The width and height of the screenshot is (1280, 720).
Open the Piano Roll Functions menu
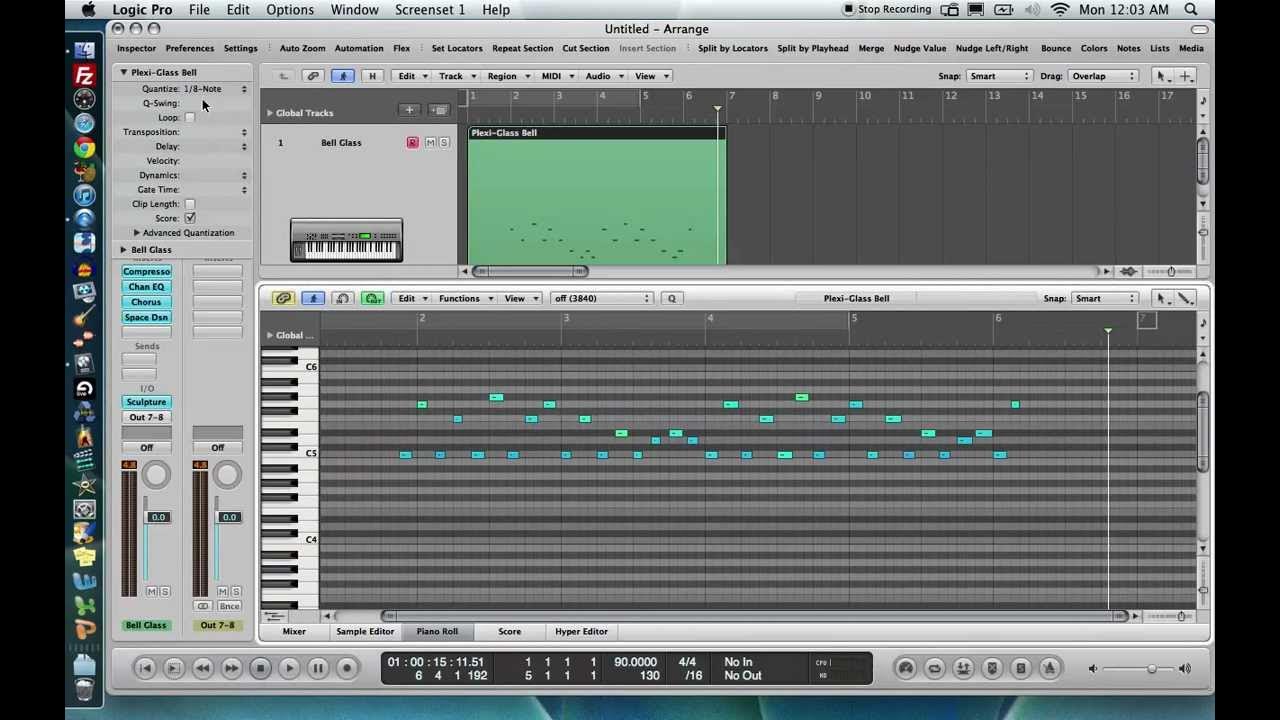click(x=464, y=298)
